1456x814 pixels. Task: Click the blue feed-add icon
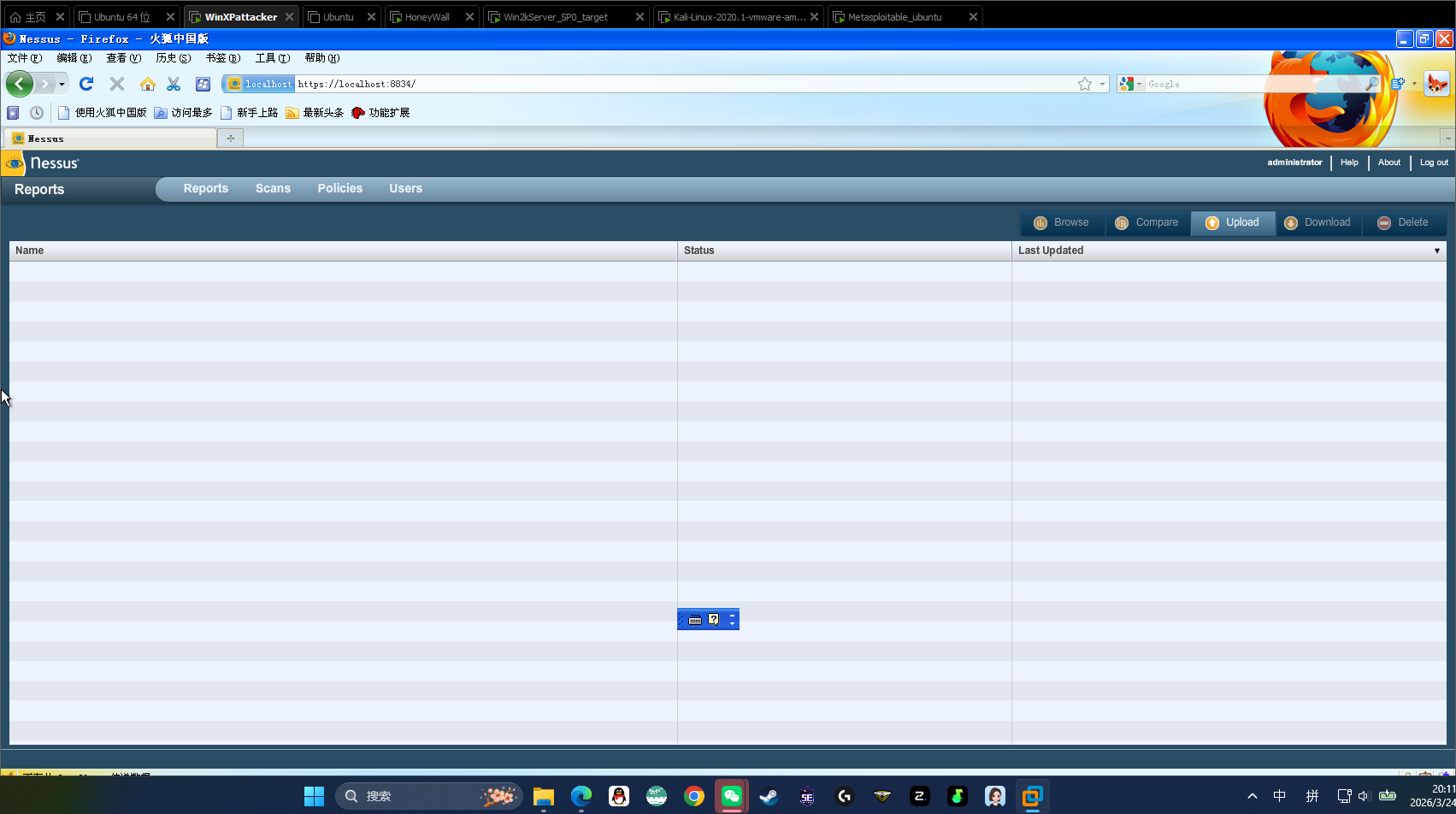1398,84
